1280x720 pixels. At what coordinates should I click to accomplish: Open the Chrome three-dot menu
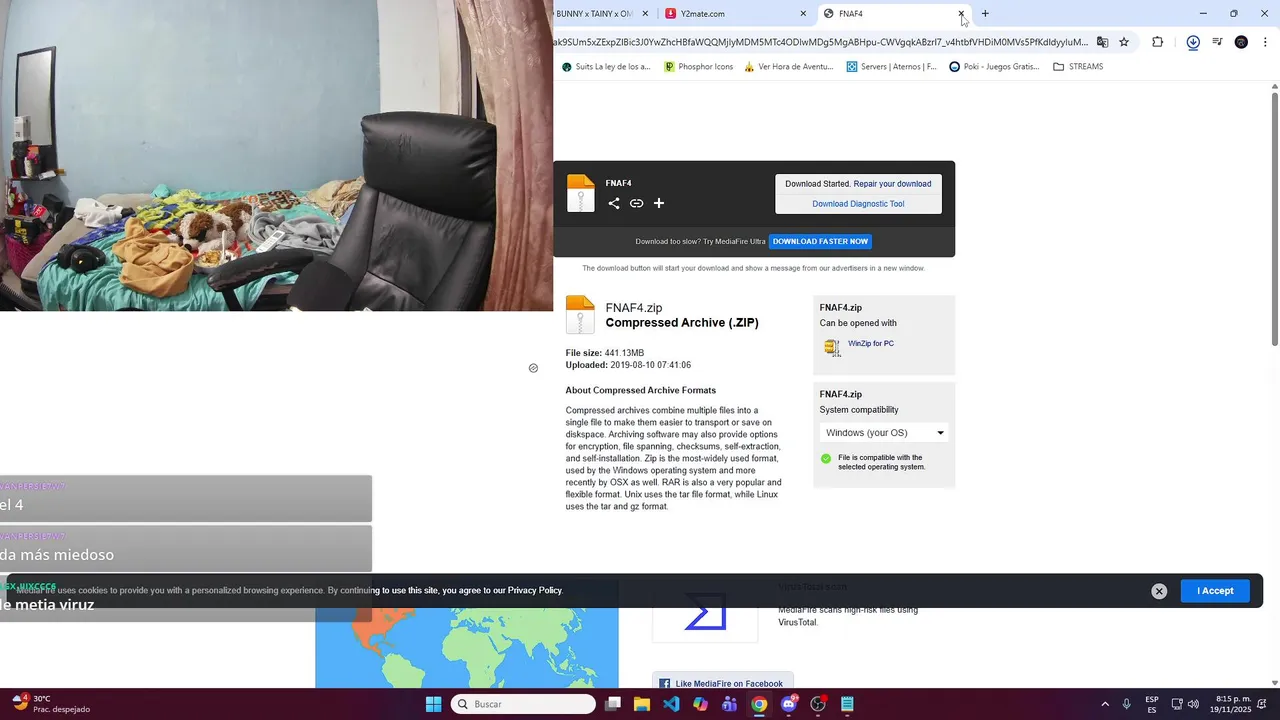pyautogui.click(x=1265, y=42)
